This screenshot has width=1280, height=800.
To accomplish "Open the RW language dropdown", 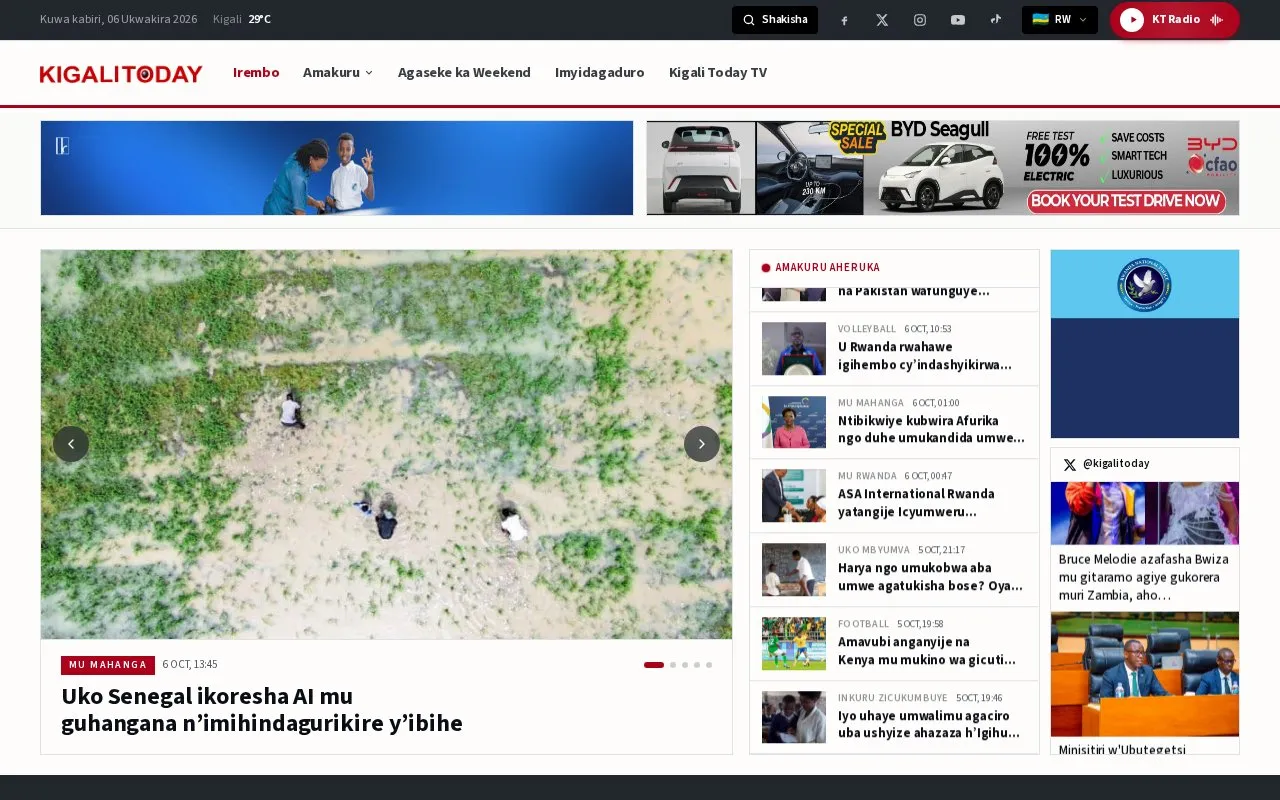I will click(1060, 20).
